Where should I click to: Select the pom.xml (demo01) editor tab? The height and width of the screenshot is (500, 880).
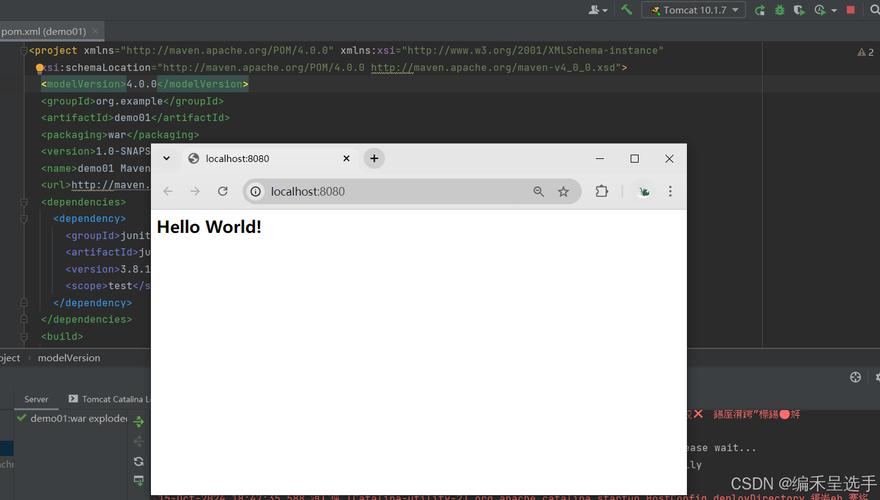pyautogui.click(x=44, y=31)
